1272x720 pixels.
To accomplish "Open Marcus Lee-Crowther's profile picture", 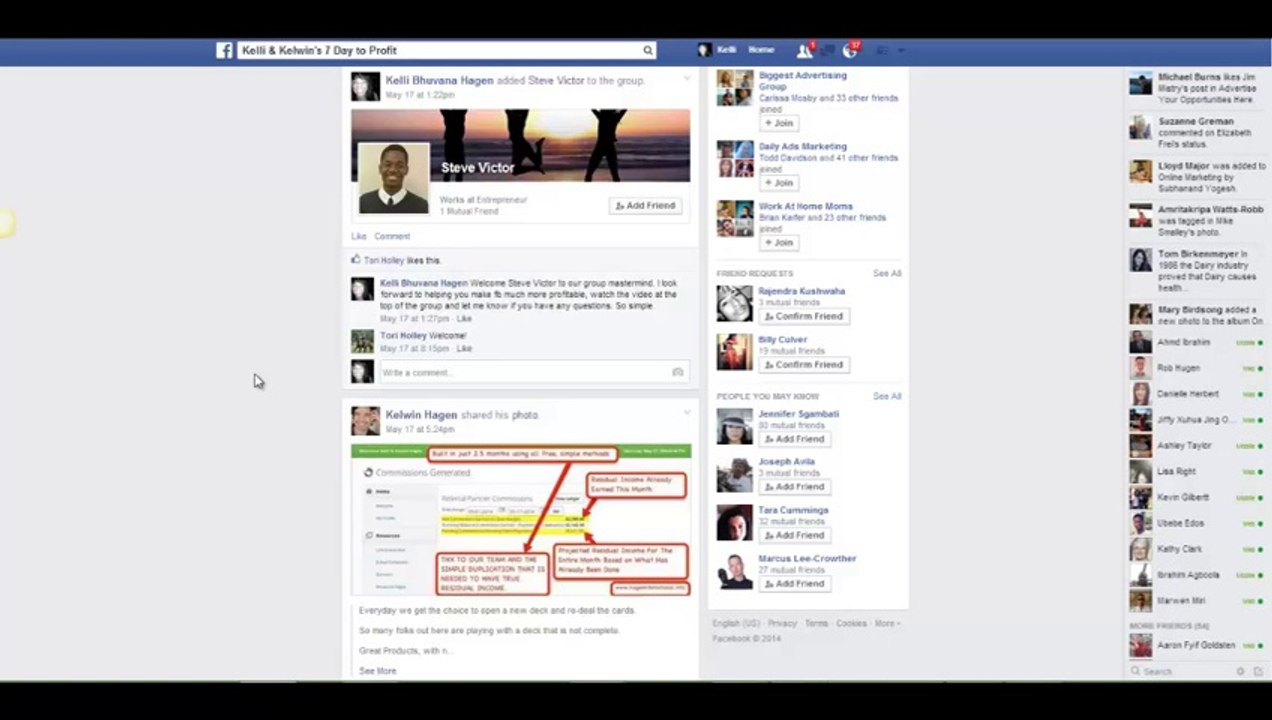I will [734, 571].
